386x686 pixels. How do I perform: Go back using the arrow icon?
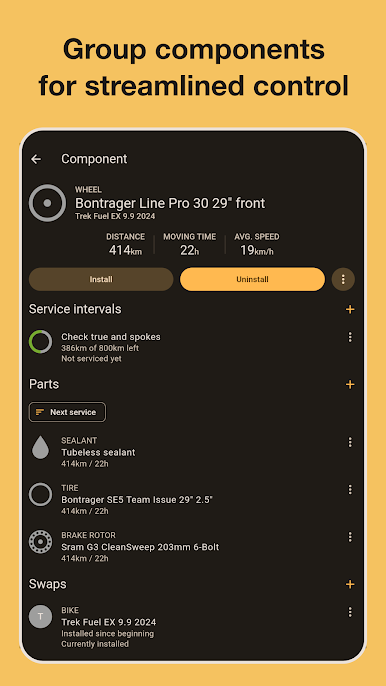(x=36, y=159)
